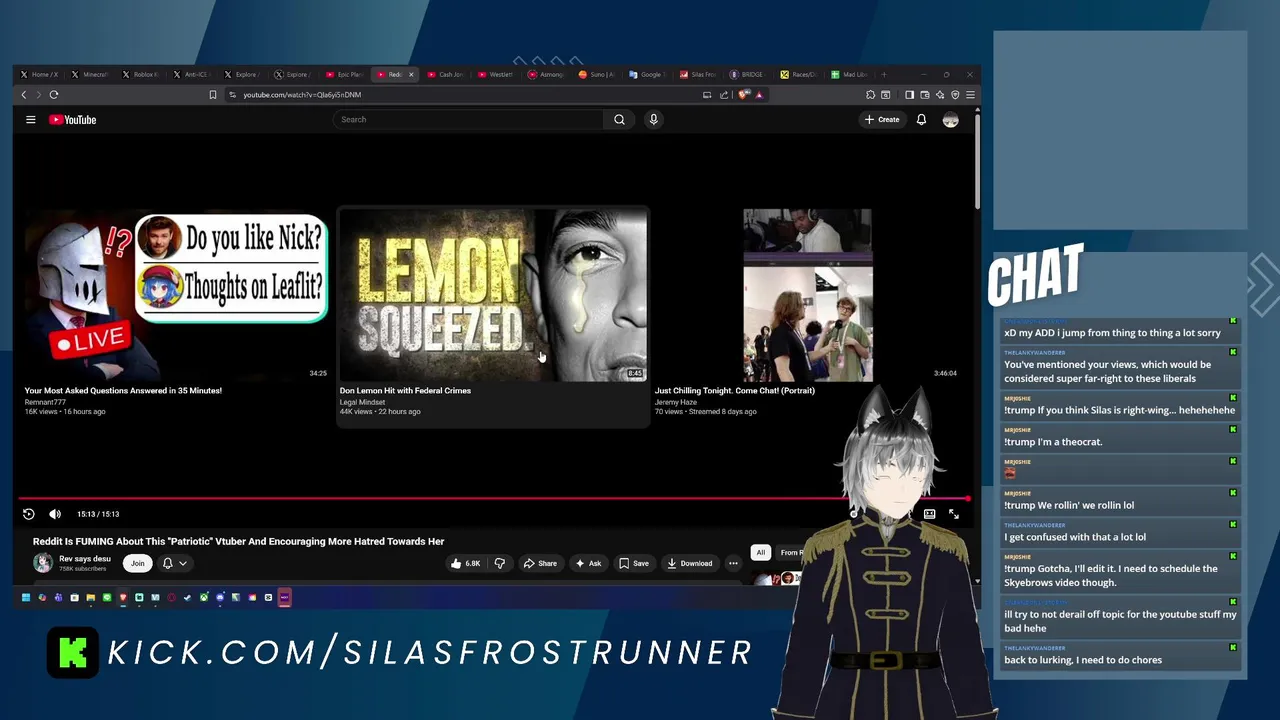Open the Brave Shields lion icon
Image resolution: width=1280 pixels, height=720 pixels.
pos(743,95)
